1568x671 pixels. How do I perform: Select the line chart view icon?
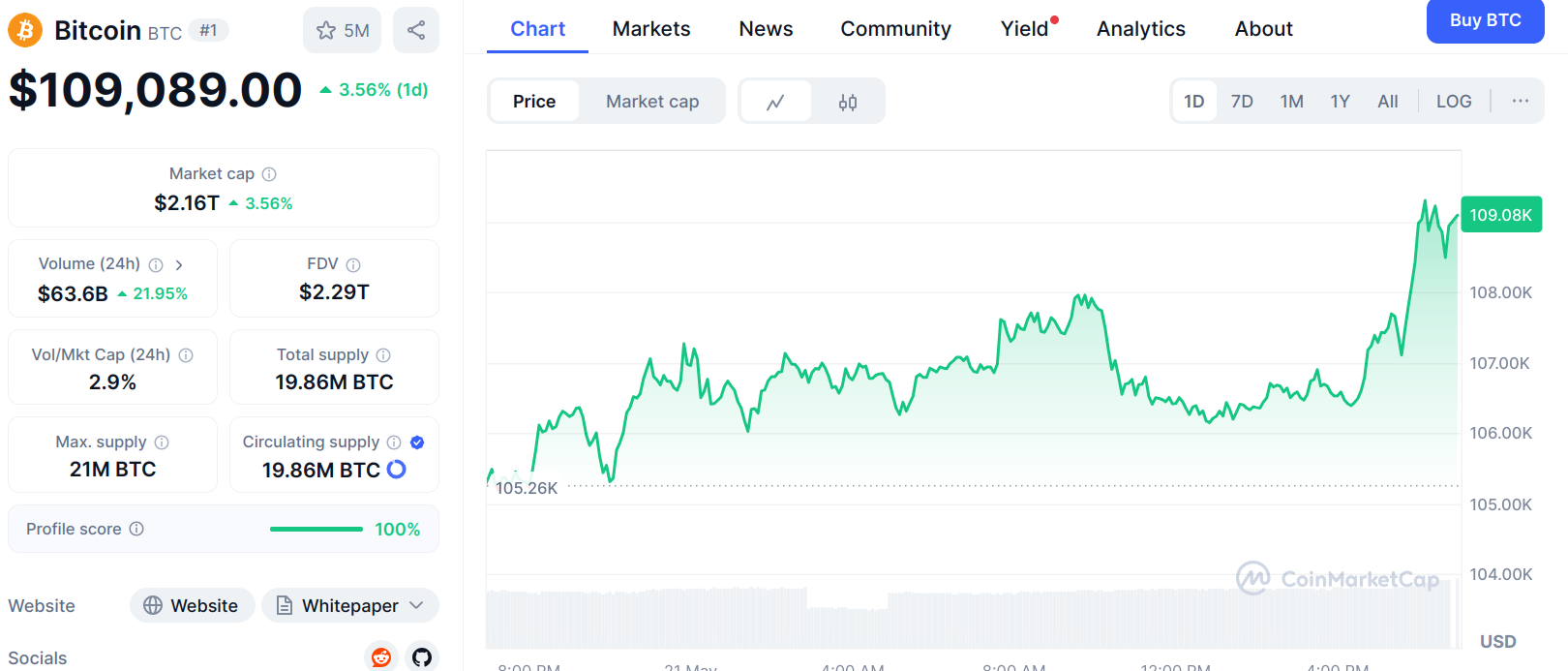point(775,102)
